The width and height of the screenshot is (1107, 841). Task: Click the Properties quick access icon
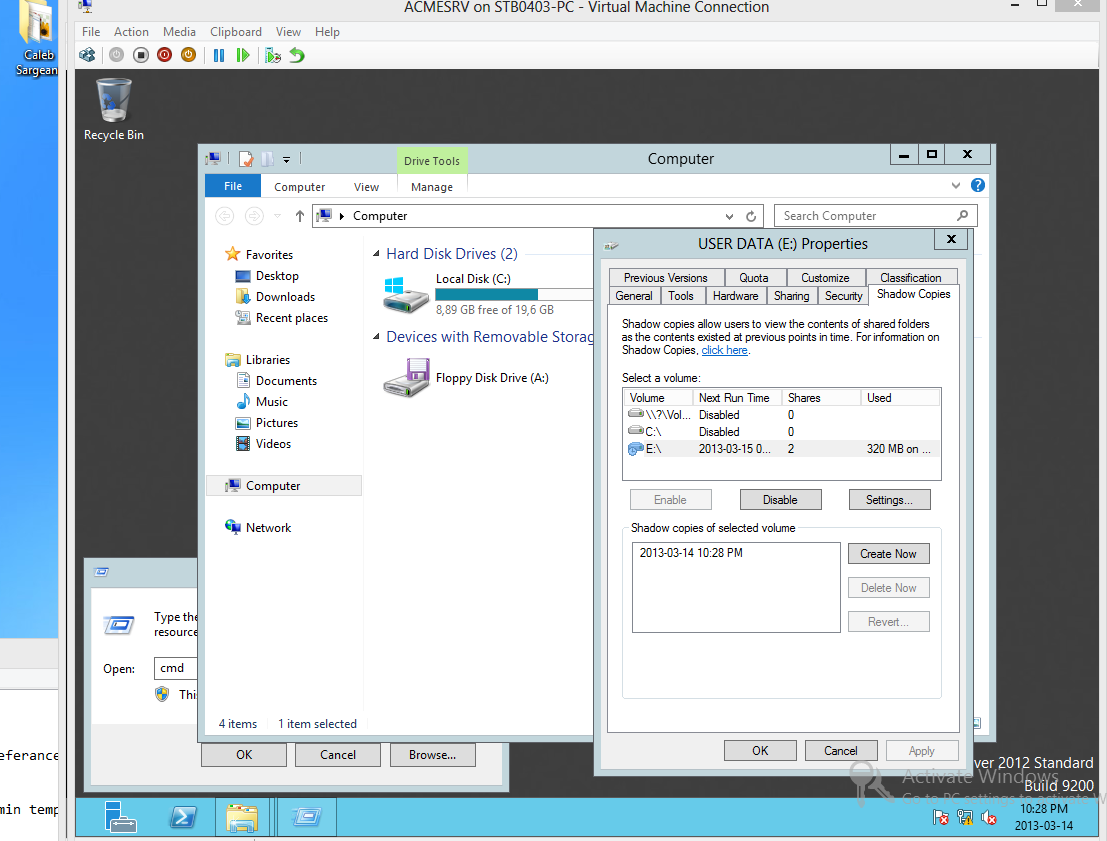[246, 159]
